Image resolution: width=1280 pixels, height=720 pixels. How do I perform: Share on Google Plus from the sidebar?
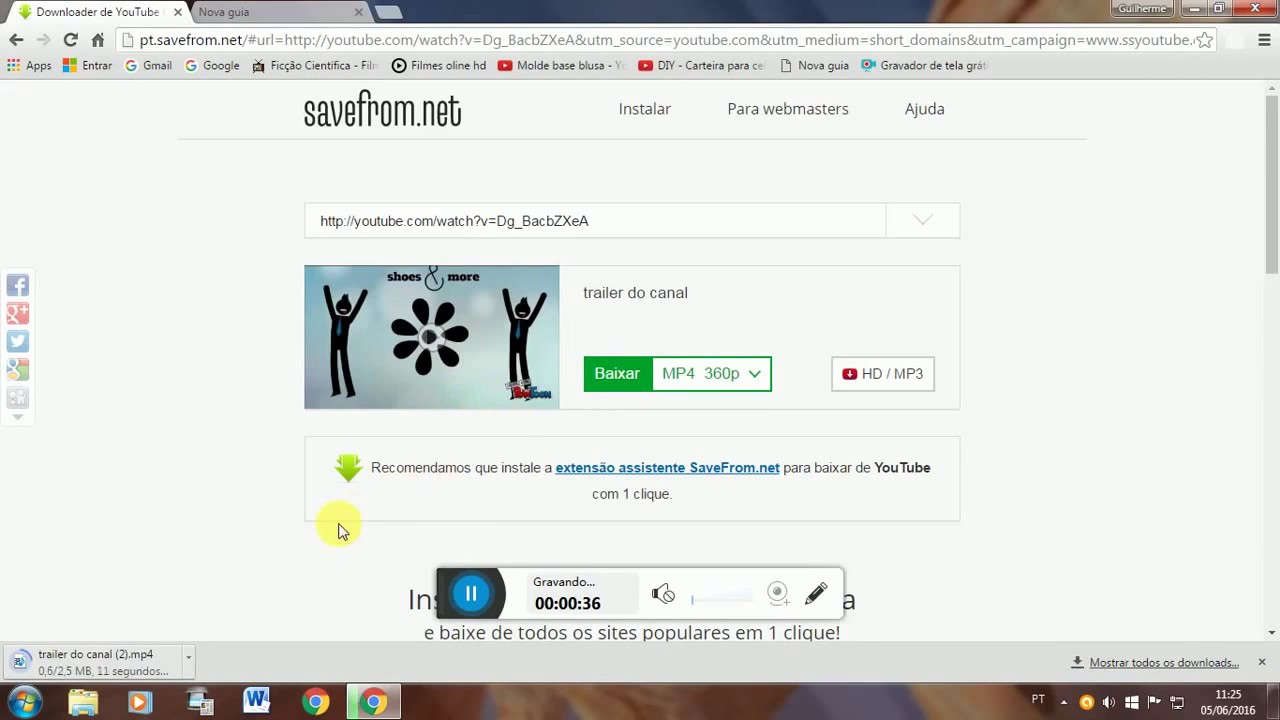pos(18,314)
